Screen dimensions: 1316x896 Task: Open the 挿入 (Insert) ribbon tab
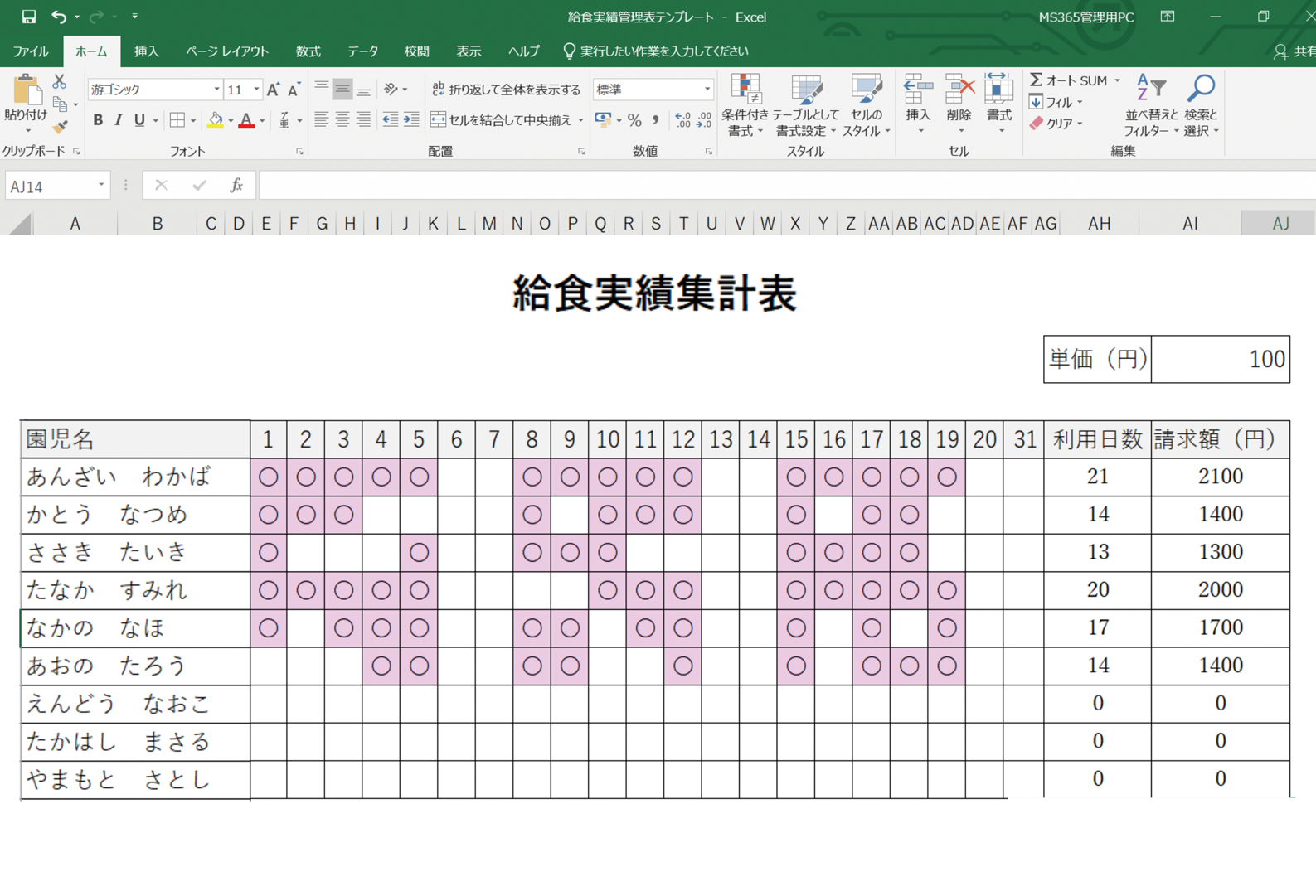point(146,51)
